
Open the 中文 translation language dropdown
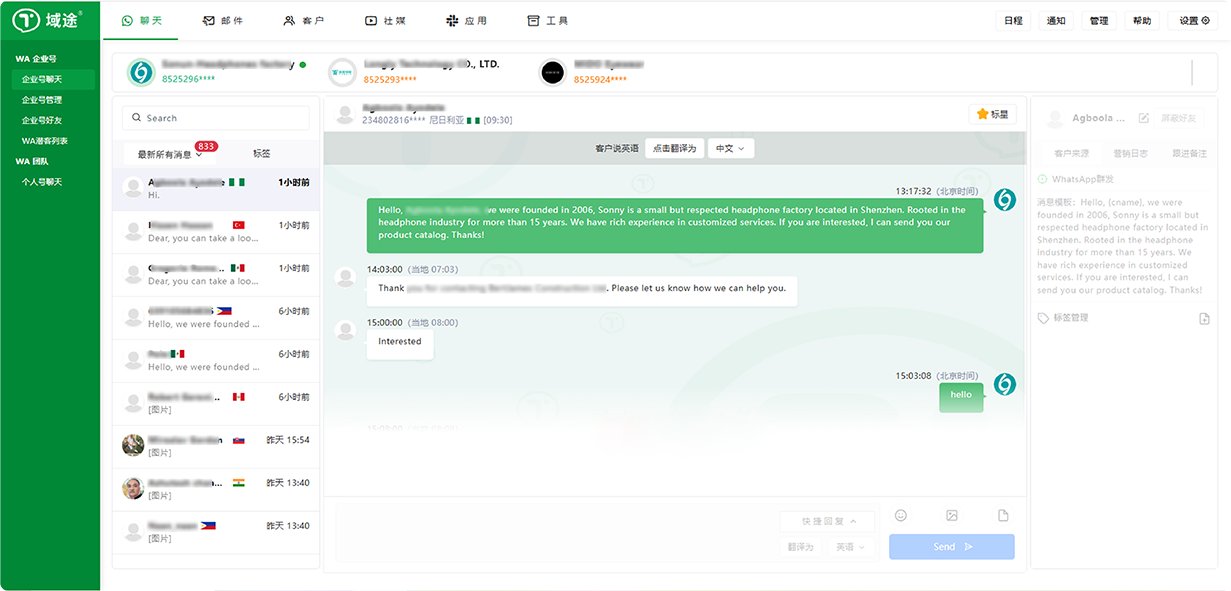coord(730,148)
